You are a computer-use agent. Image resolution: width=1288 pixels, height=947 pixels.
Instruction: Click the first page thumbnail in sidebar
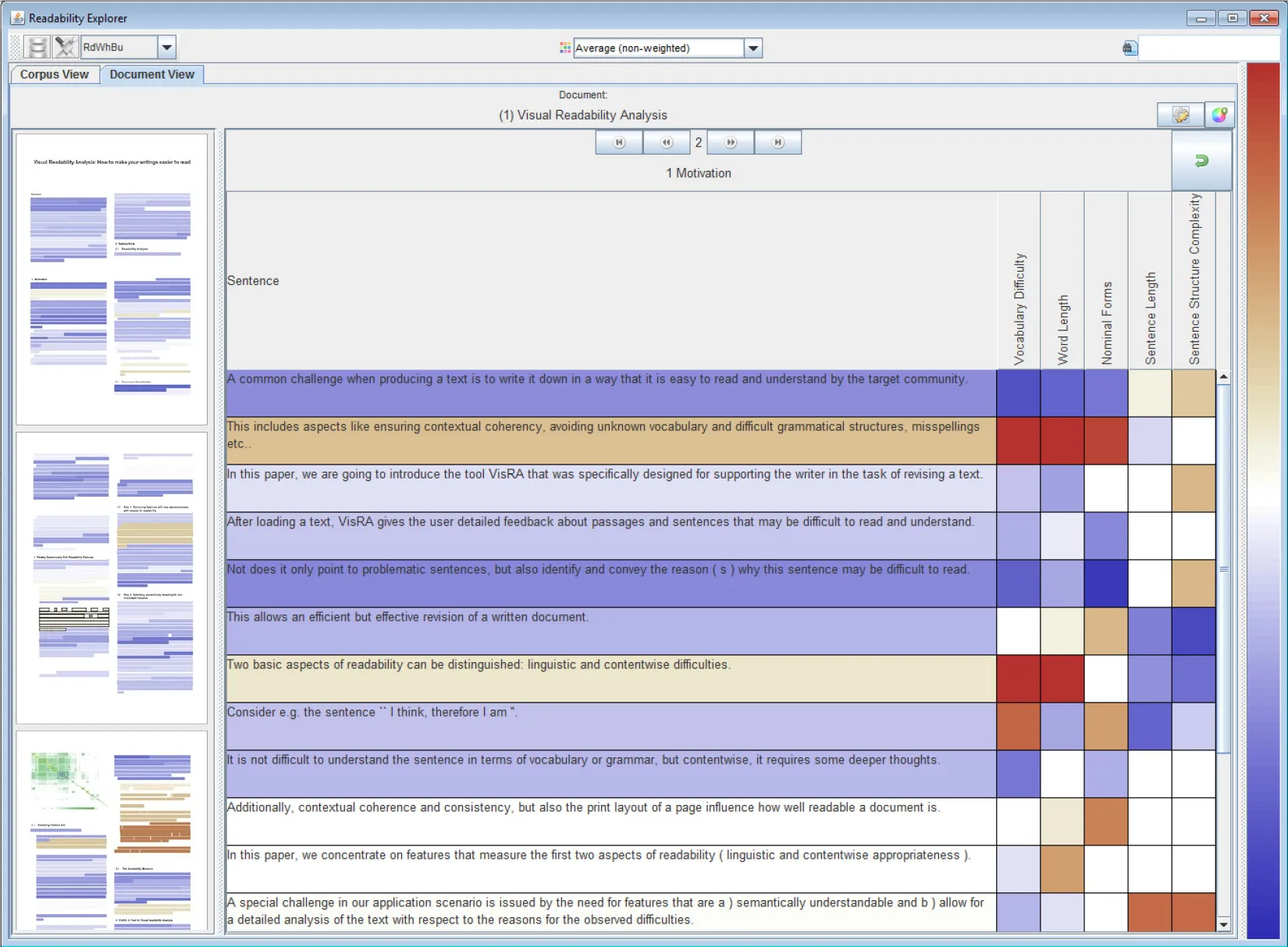[x=112, y=279]
